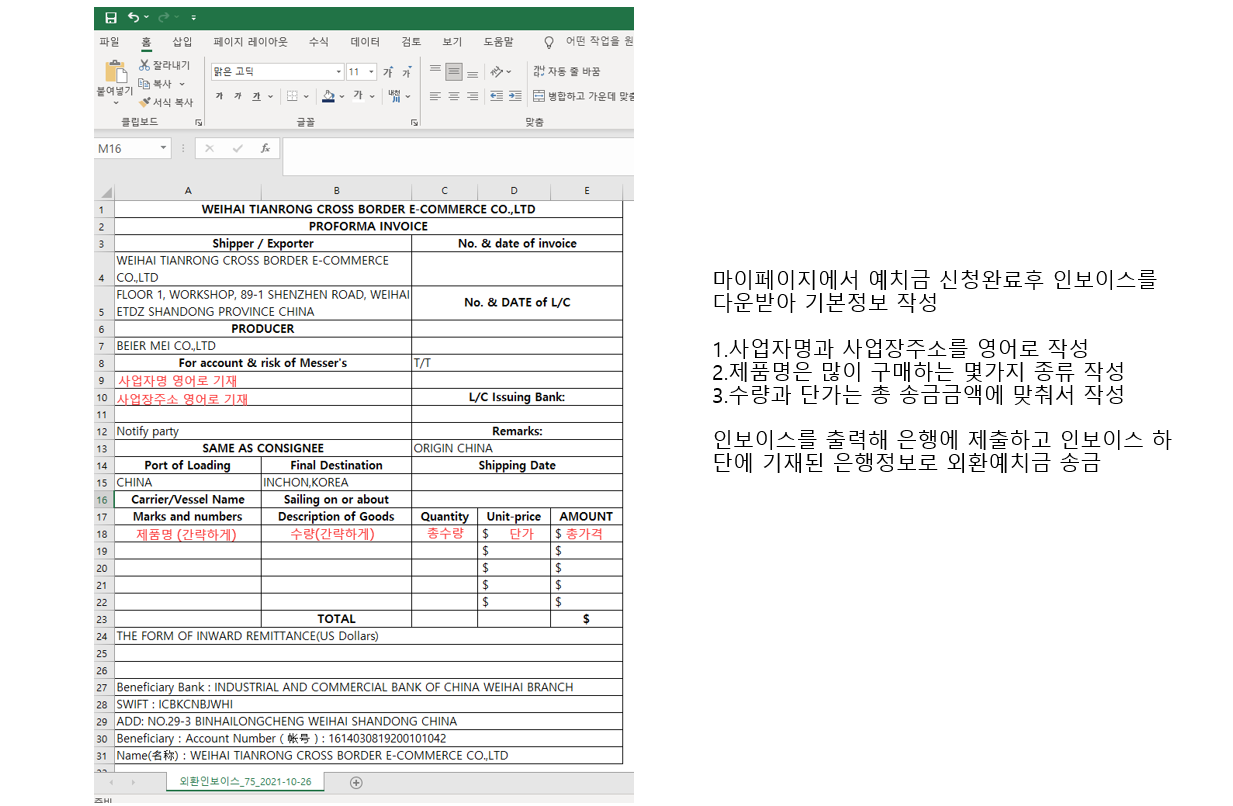The image size is (1233, 806).
Task: Decrease font size with the smaller 가 icon
Action: point(406,72)
